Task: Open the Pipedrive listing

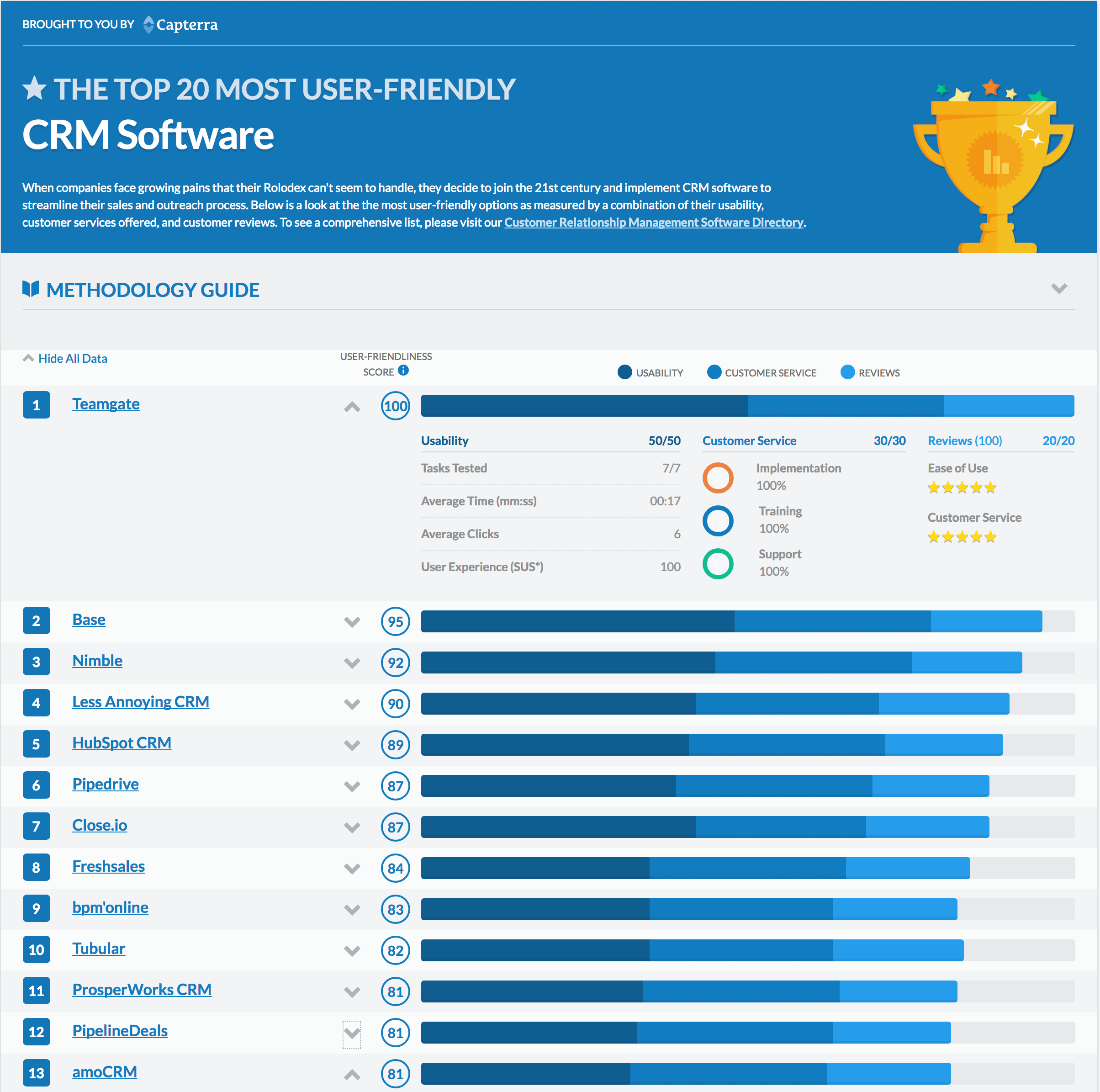Action: 106,784
